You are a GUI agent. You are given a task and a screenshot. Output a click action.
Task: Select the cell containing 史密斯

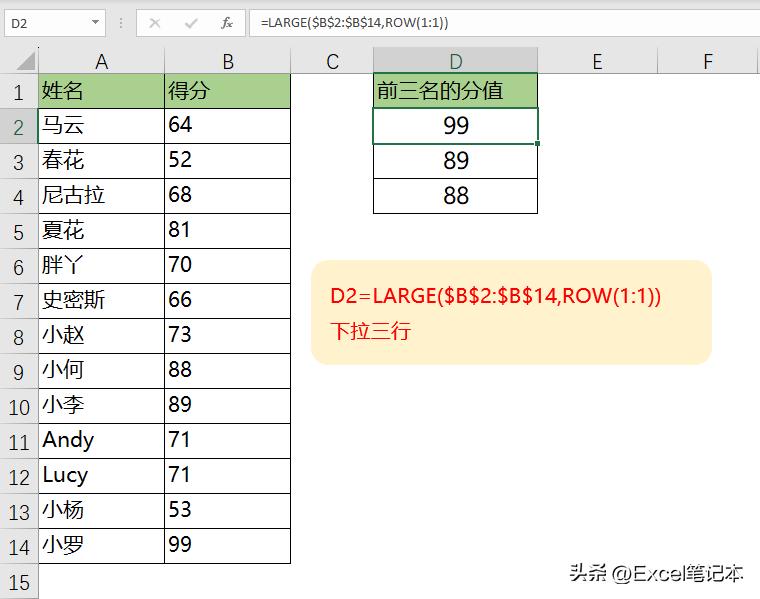(x=101, y=300)
